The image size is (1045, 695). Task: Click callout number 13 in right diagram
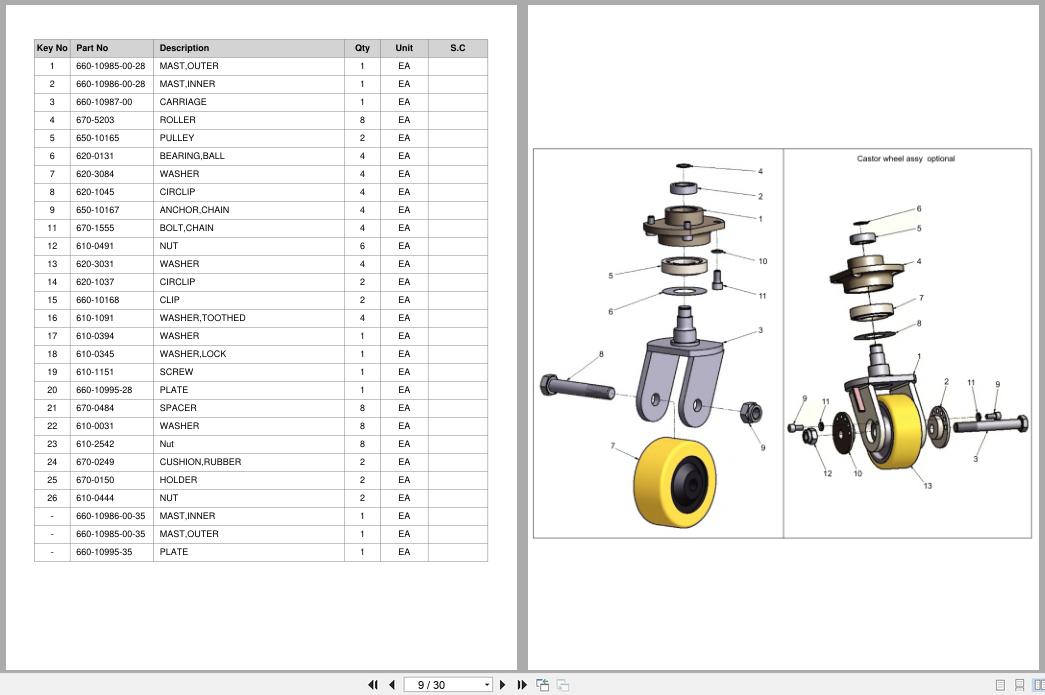[x=928, y=486]
